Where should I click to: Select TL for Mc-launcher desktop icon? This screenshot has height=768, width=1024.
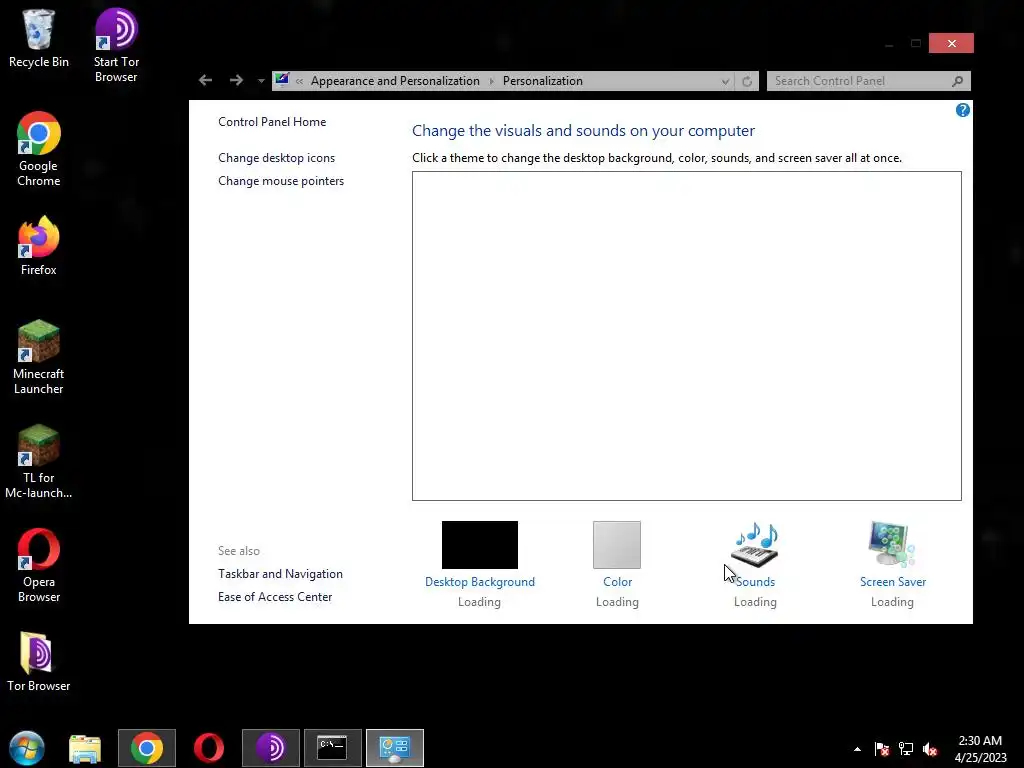[x=39, y=461]
